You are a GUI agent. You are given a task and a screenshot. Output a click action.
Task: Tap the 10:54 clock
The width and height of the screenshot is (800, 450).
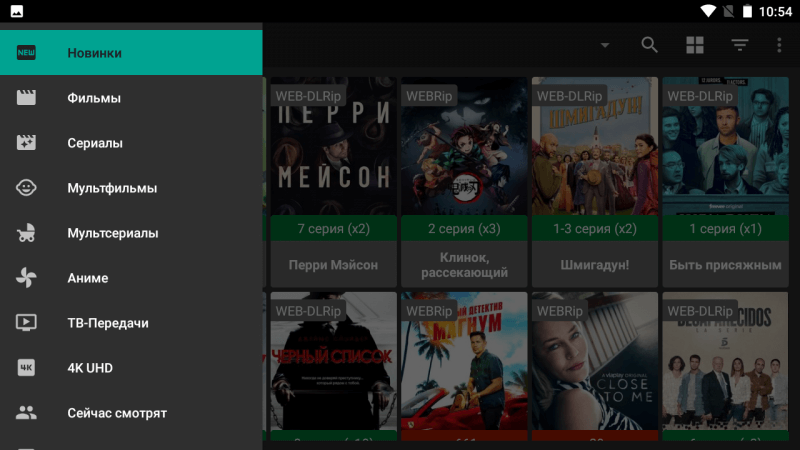point(776,11)
